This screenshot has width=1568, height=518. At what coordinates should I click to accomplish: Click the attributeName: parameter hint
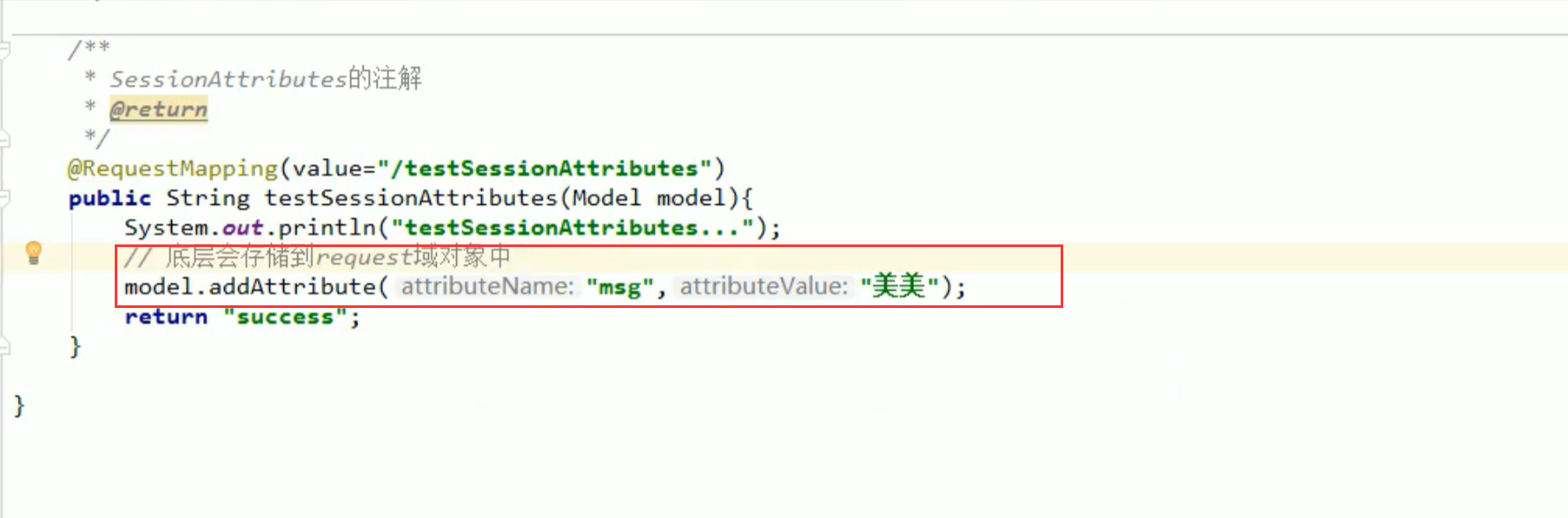tap(487, 287)
